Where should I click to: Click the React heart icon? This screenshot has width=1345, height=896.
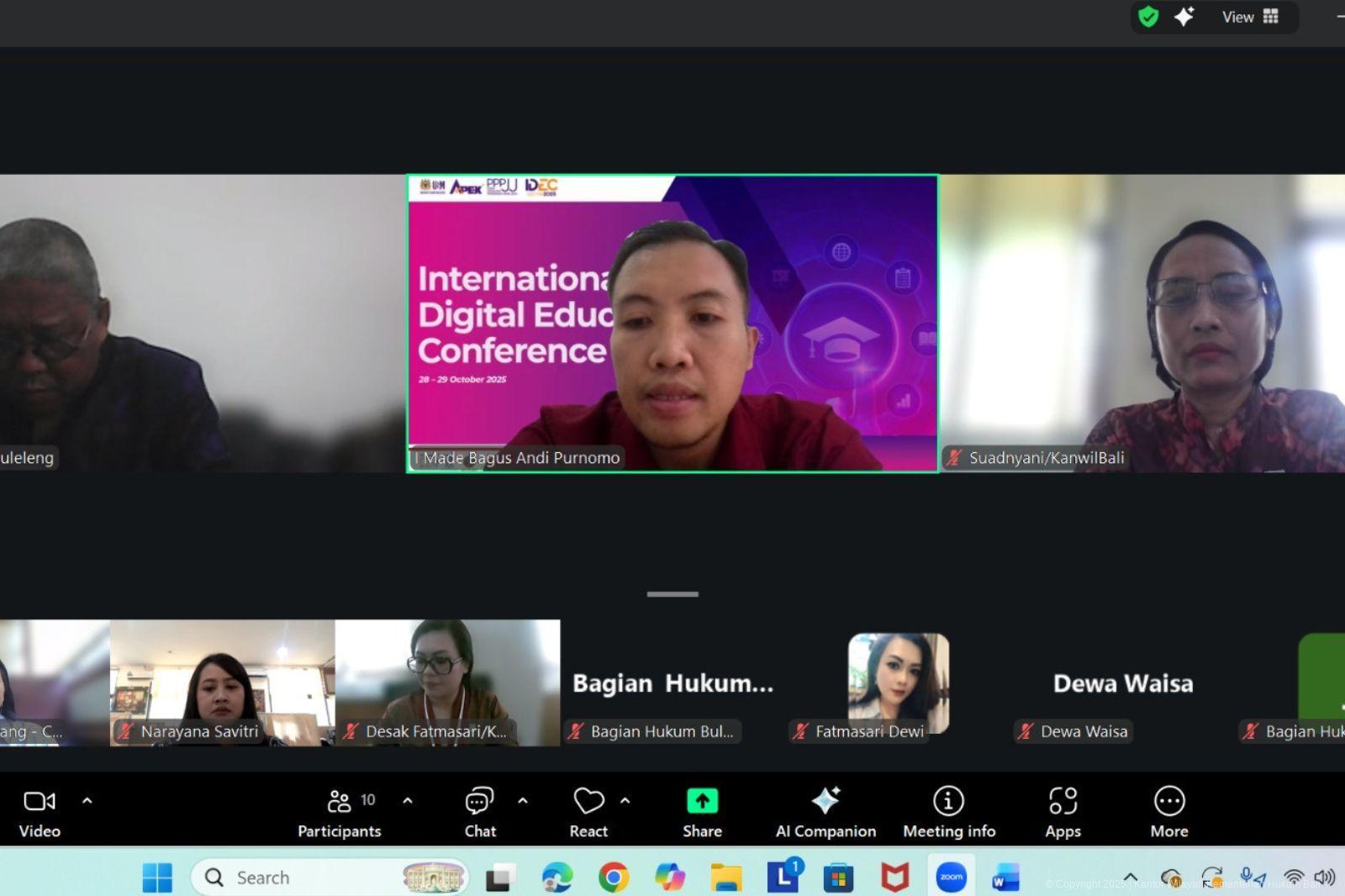coord(588,812)
